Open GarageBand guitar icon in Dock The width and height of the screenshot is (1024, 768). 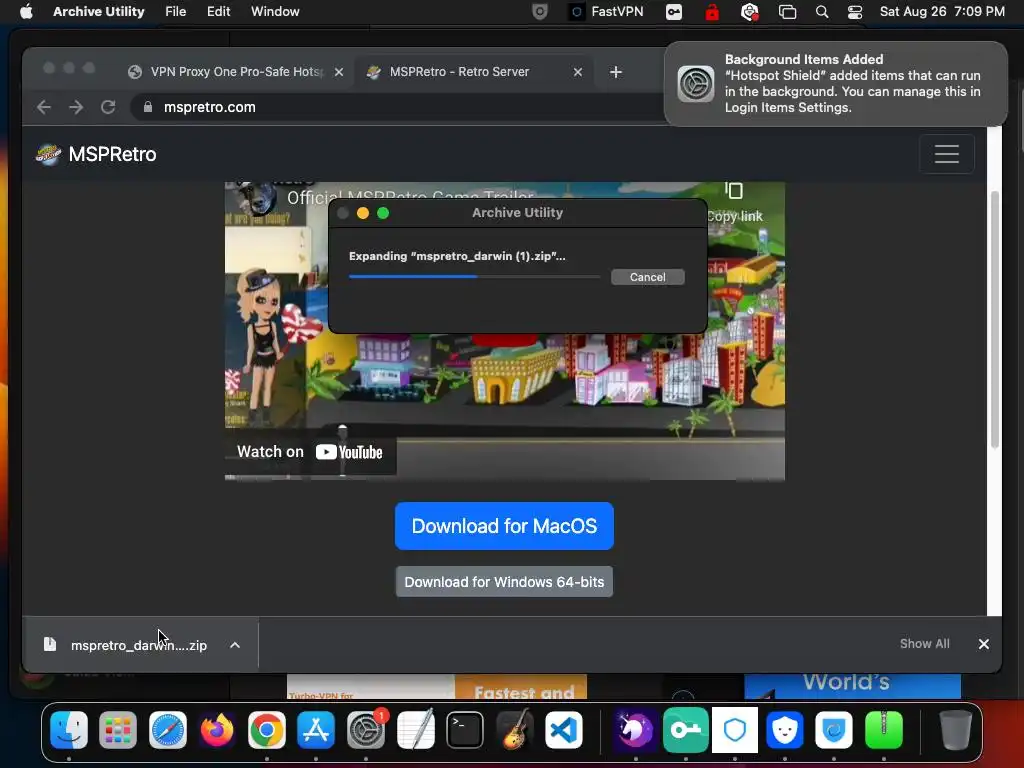[514, 729]
